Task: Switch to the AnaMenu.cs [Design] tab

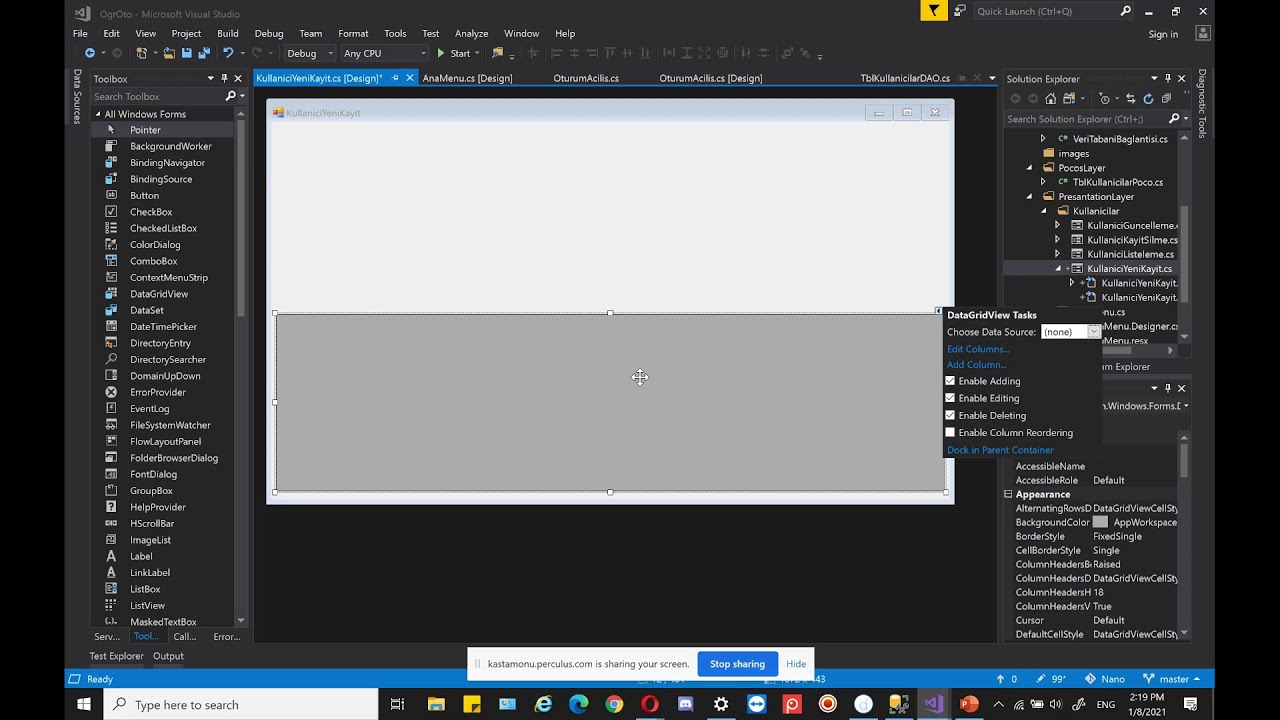Action: point(467,78)
